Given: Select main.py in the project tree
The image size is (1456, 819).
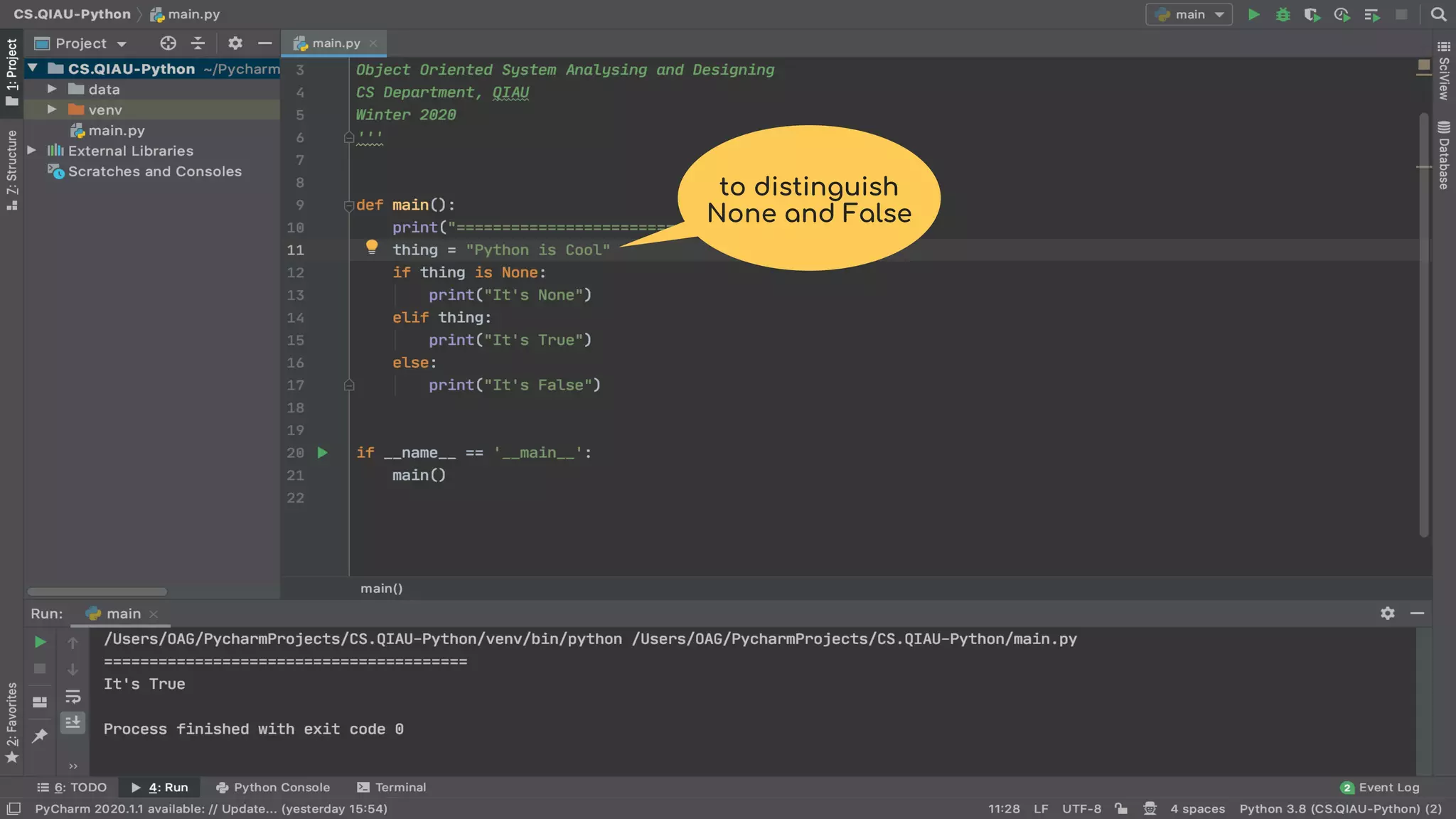Looking at the screenshot, I should click(x=116, y=130).
